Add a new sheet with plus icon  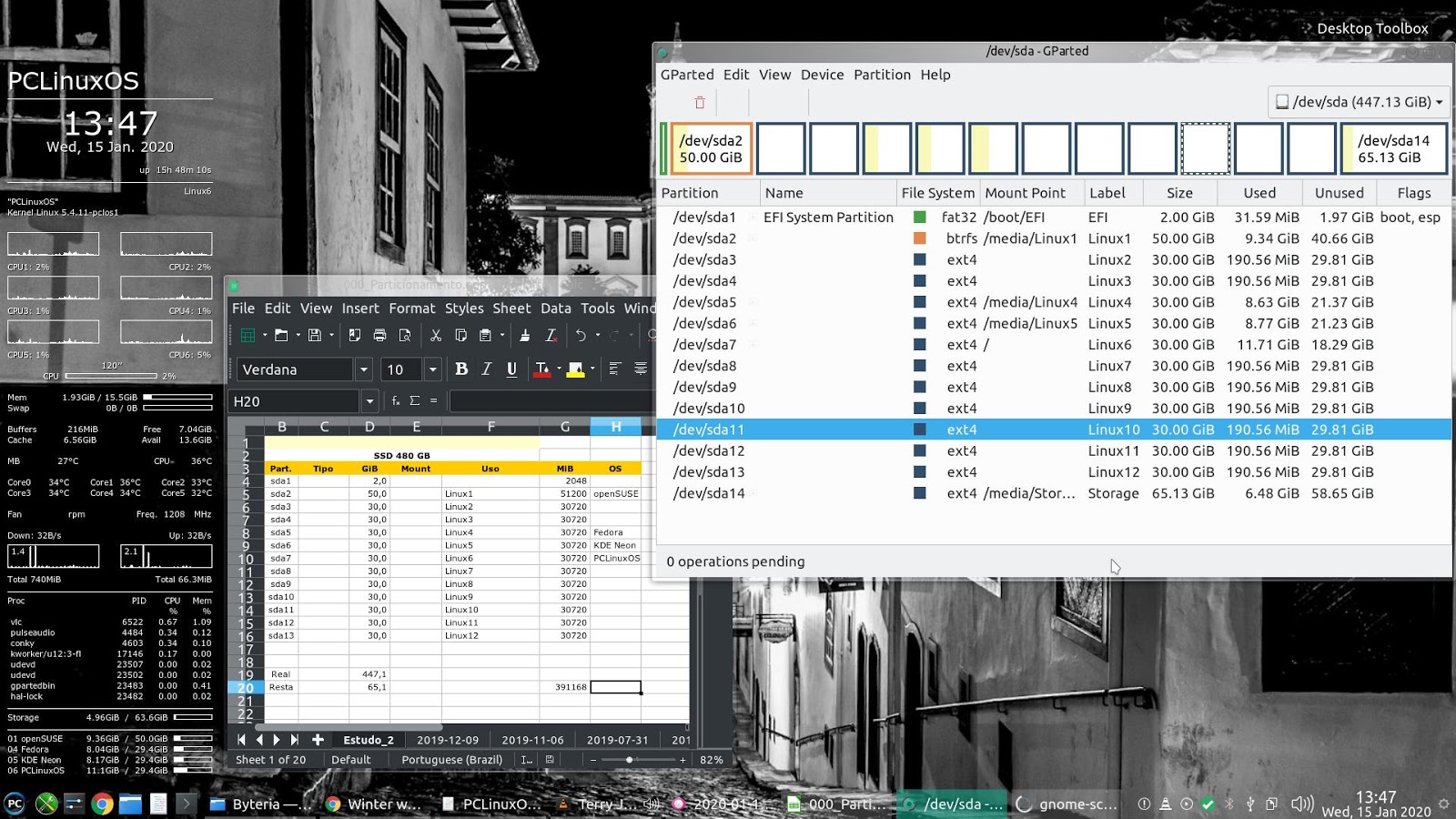(318, 740)
